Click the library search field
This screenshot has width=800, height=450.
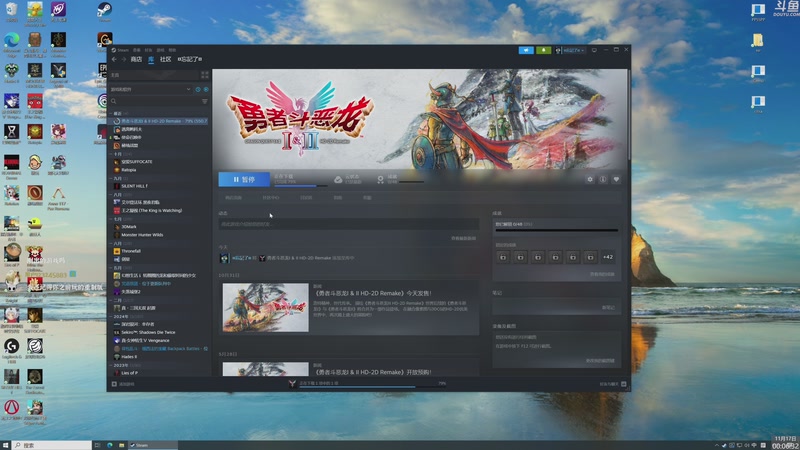(155, 102)
